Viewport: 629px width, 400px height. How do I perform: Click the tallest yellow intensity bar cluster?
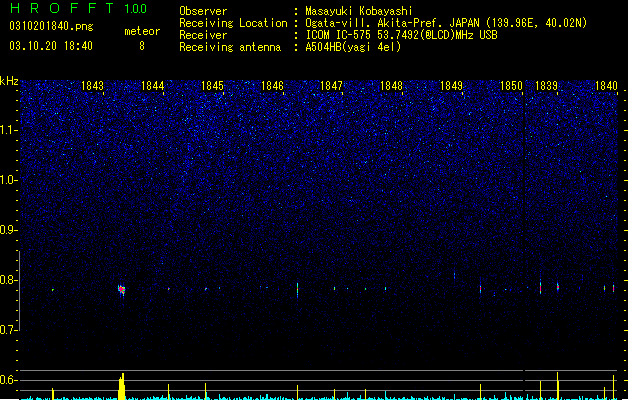122,386
